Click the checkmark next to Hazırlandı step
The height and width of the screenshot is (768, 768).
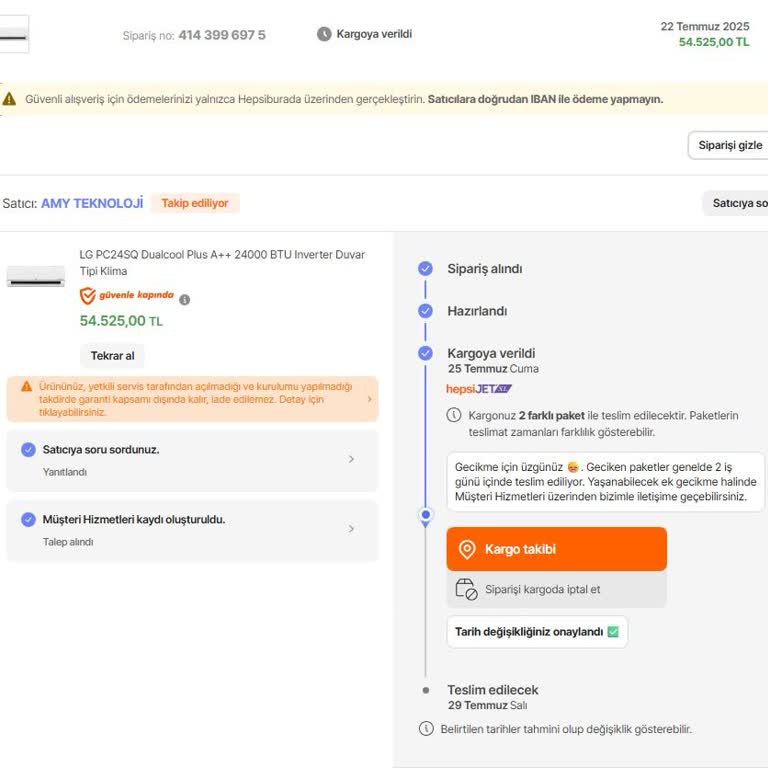[x=425, y=311]
